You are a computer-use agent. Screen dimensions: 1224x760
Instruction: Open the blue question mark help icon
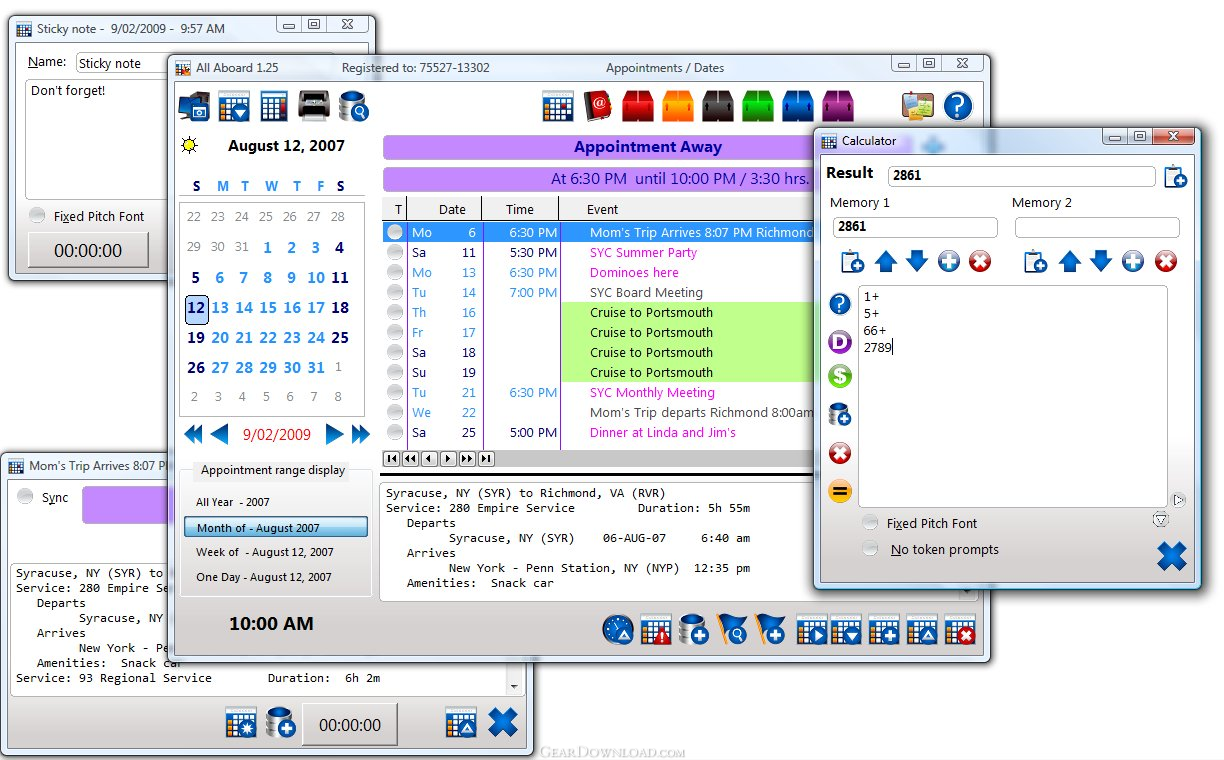pyautogui.click(x=957, y=105)
